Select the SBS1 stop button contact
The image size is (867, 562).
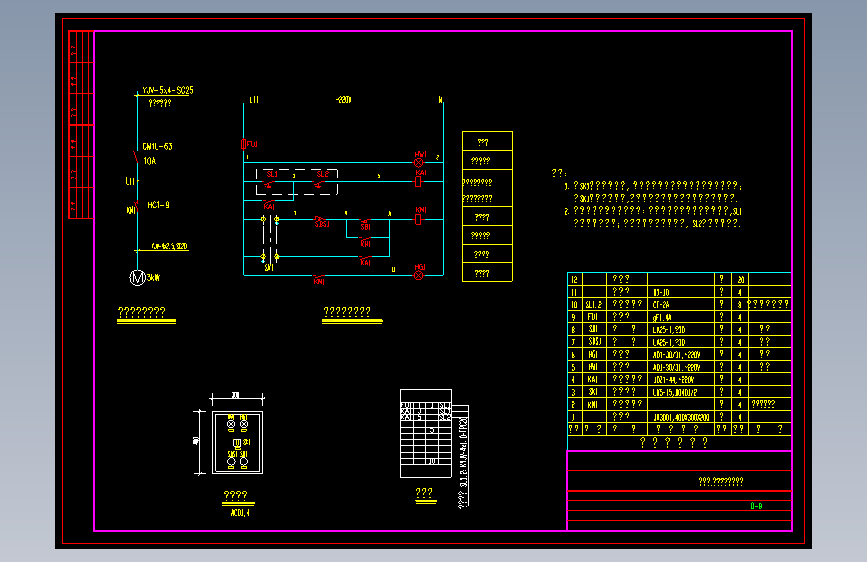(x=320, y=219)
